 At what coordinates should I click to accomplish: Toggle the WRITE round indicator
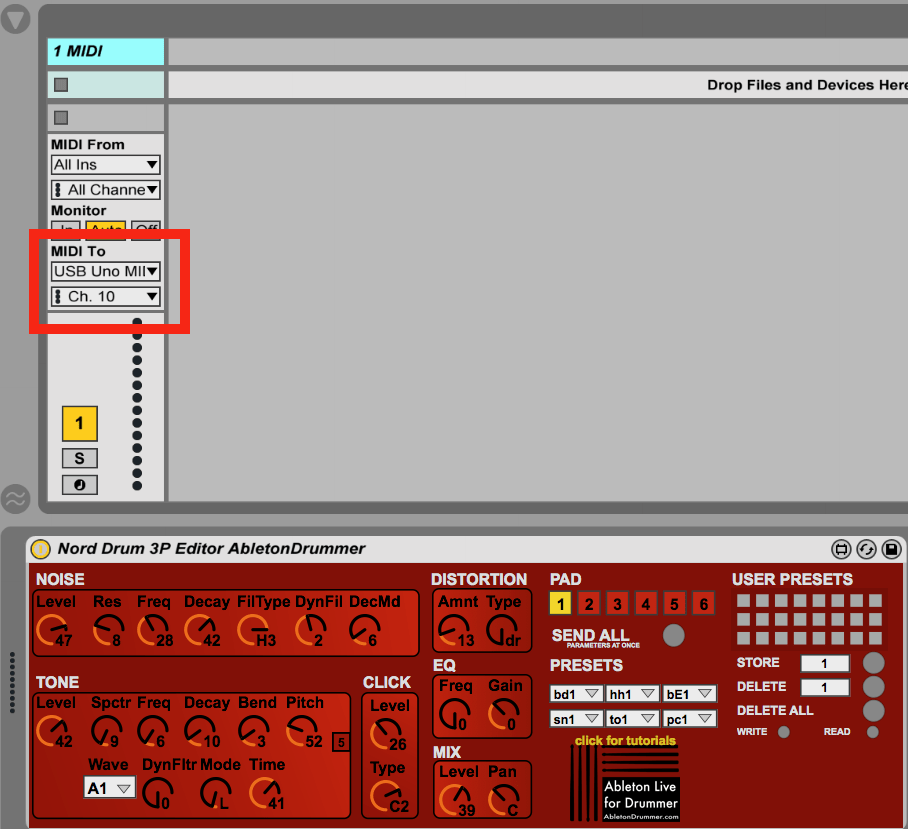[783, 732]
